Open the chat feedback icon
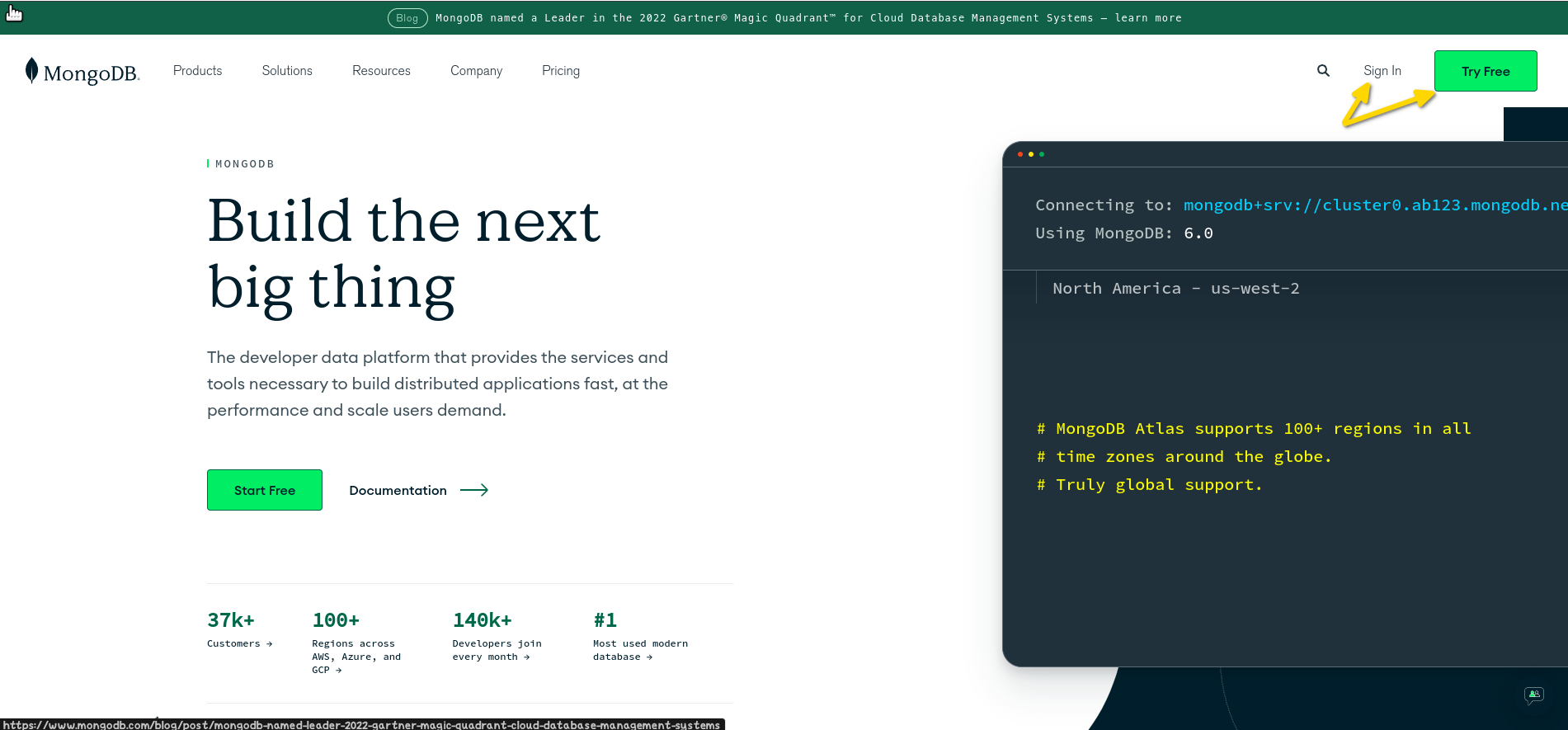This screenshot has height=730, width=1568. (x=1533, y=695)
